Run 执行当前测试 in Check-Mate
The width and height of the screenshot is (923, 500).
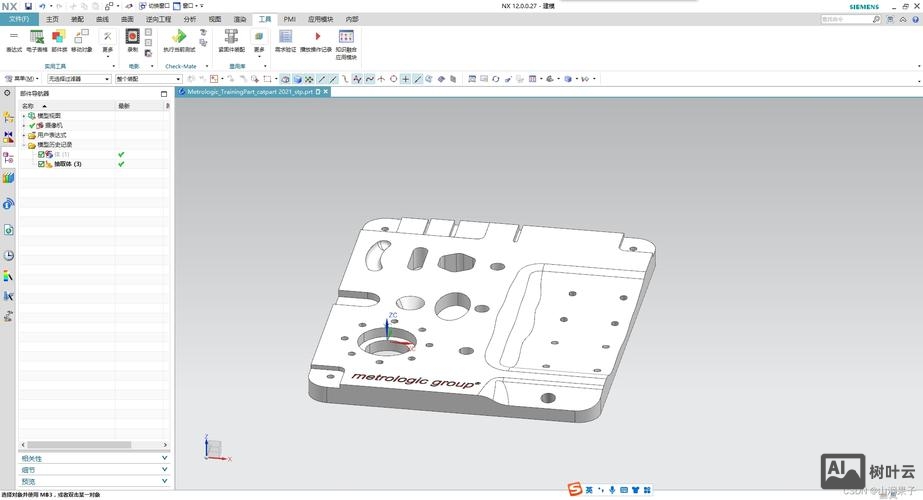[179, 38]
